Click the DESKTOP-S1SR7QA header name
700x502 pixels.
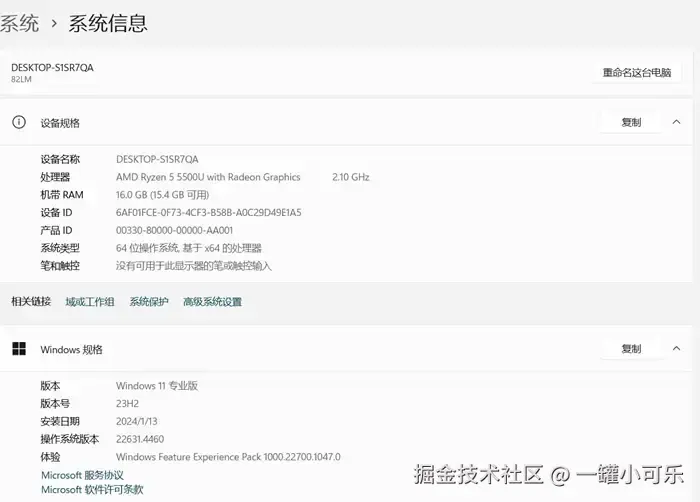point(52,67)
